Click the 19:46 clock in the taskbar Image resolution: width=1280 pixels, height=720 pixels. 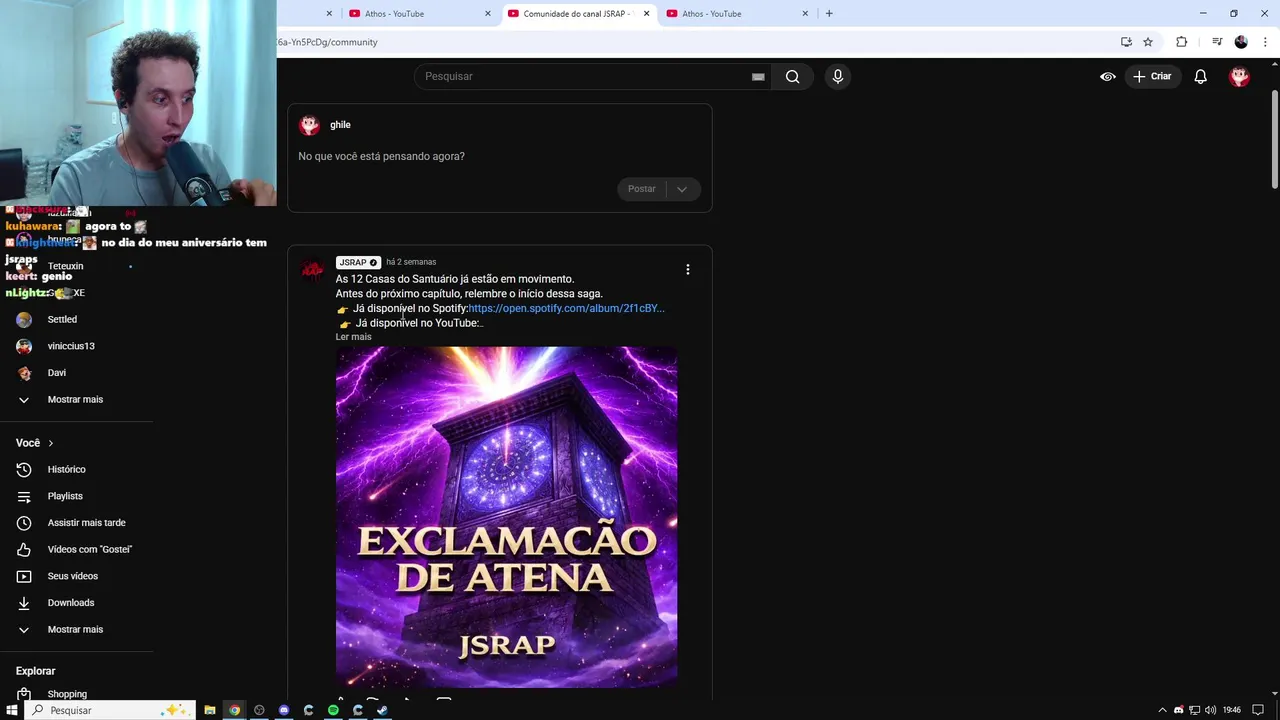pos(1232,710)
